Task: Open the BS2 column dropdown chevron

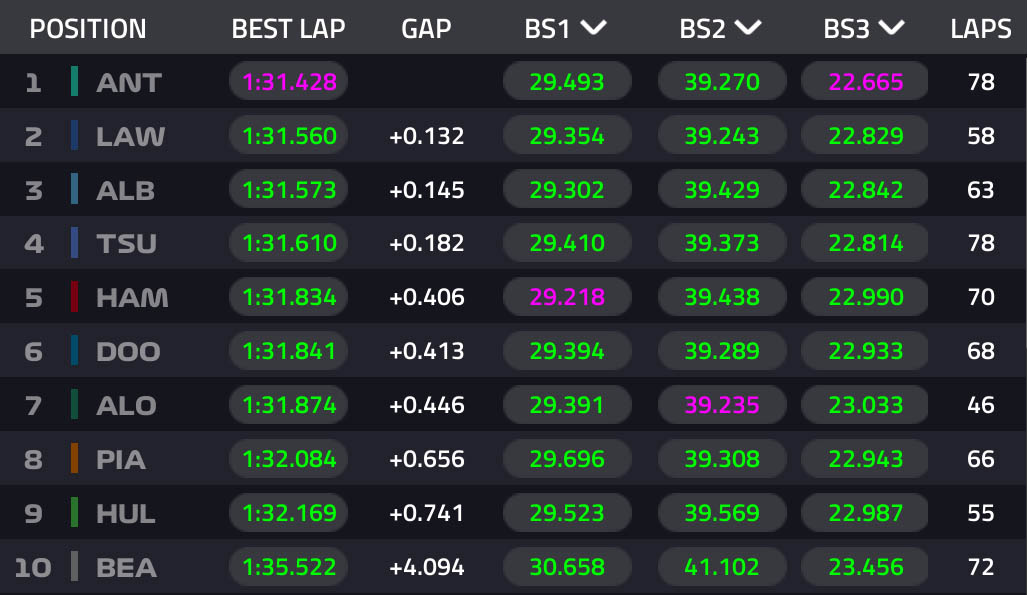Action: click(x=748, y=28)
